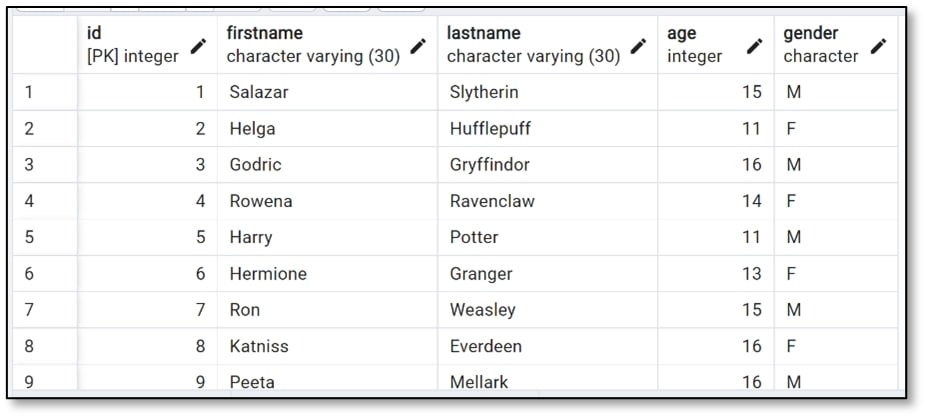Click the lastname cell containing Weasley
Image resolution: width=926 pixels, height=418 pixels.
tap(482, 310)
